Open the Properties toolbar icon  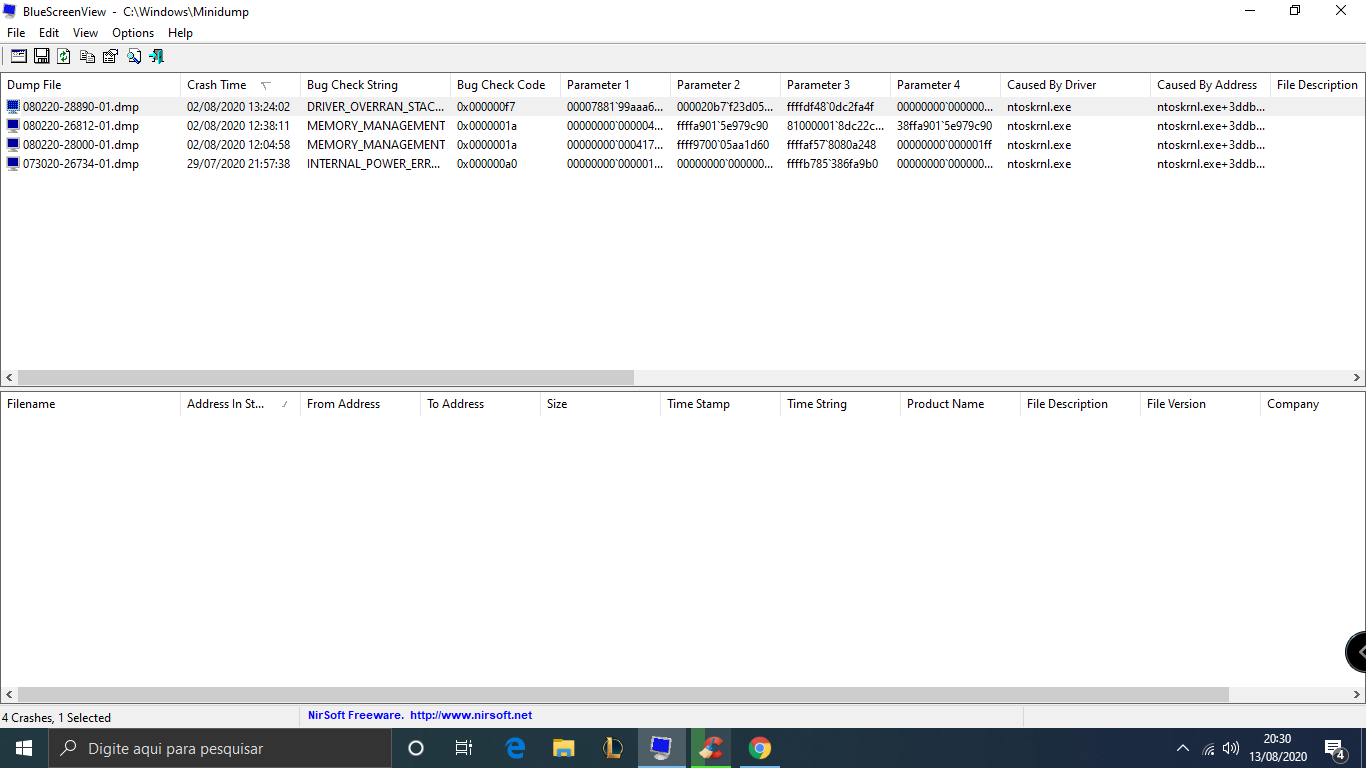[111, 56]
